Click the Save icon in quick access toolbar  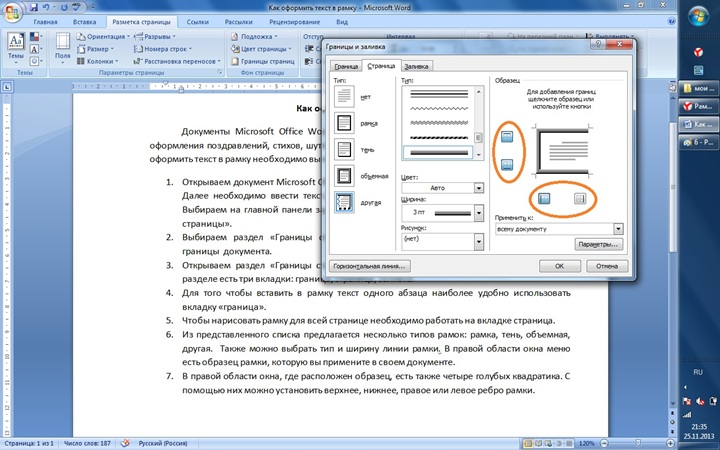click(34, 7)
